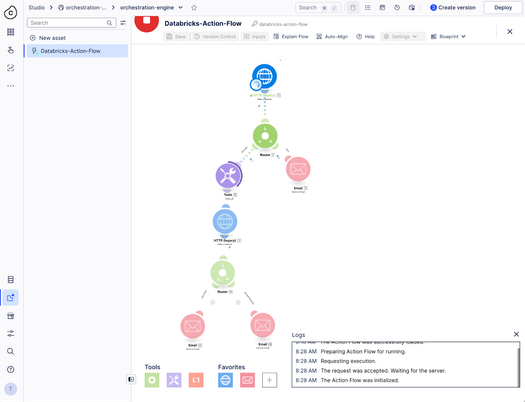This screenshot has height=402, width=525.
Task: Open the apps grid icon in sidebar
Action: click(11, 32)
